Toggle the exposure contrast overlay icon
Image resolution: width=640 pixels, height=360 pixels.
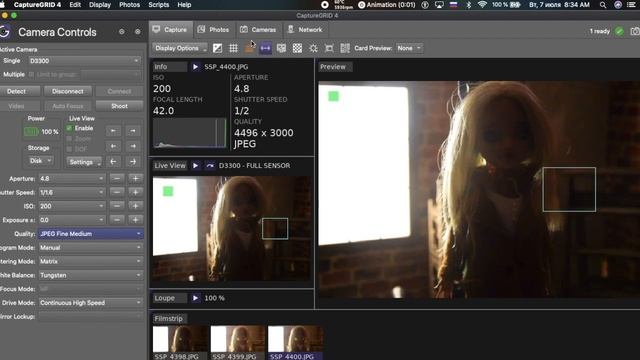point(218,48)
